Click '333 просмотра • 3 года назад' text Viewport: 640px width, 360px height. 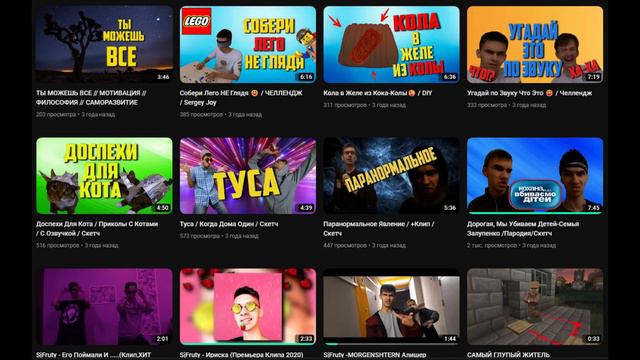(x=507, y=105)
